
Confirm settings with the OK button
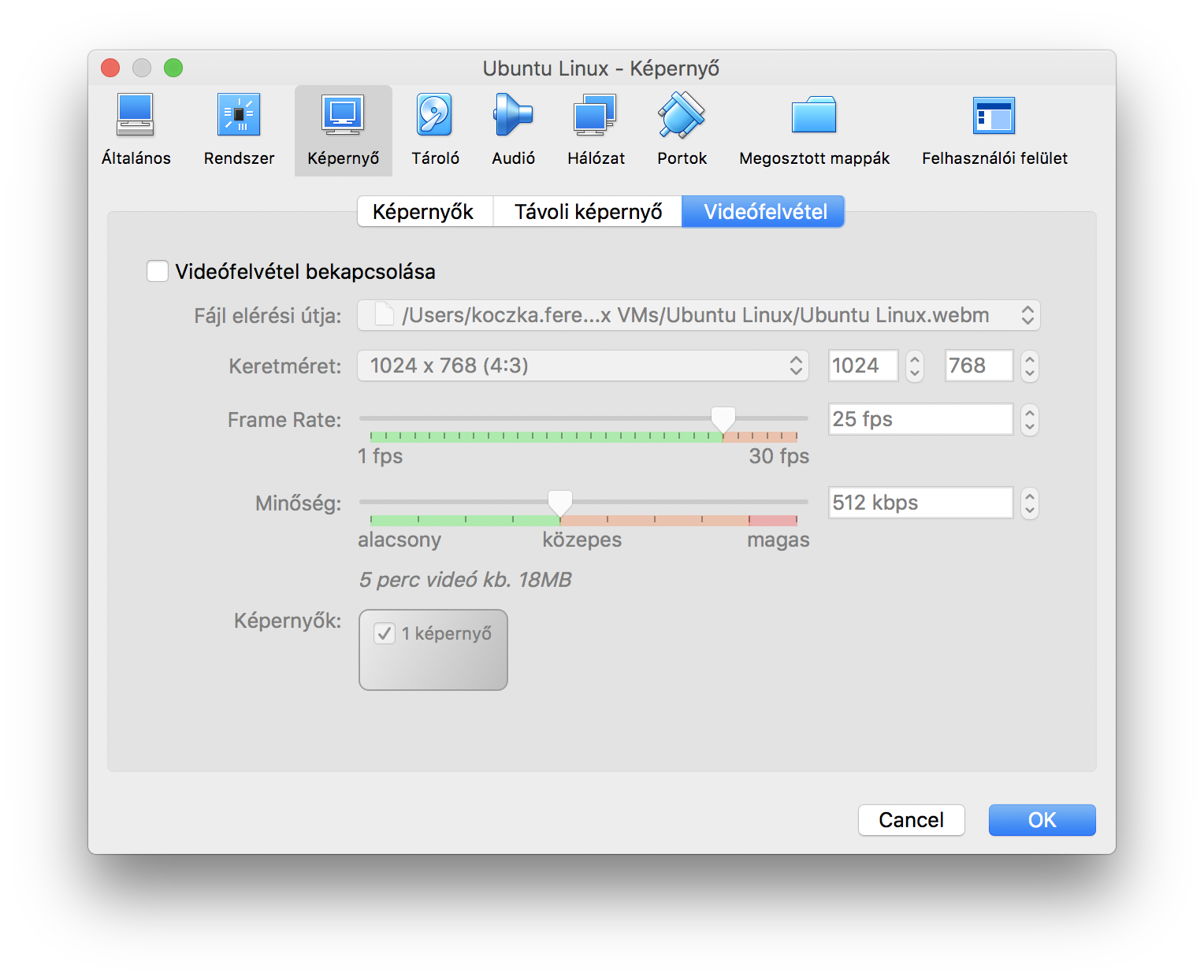1042,820
